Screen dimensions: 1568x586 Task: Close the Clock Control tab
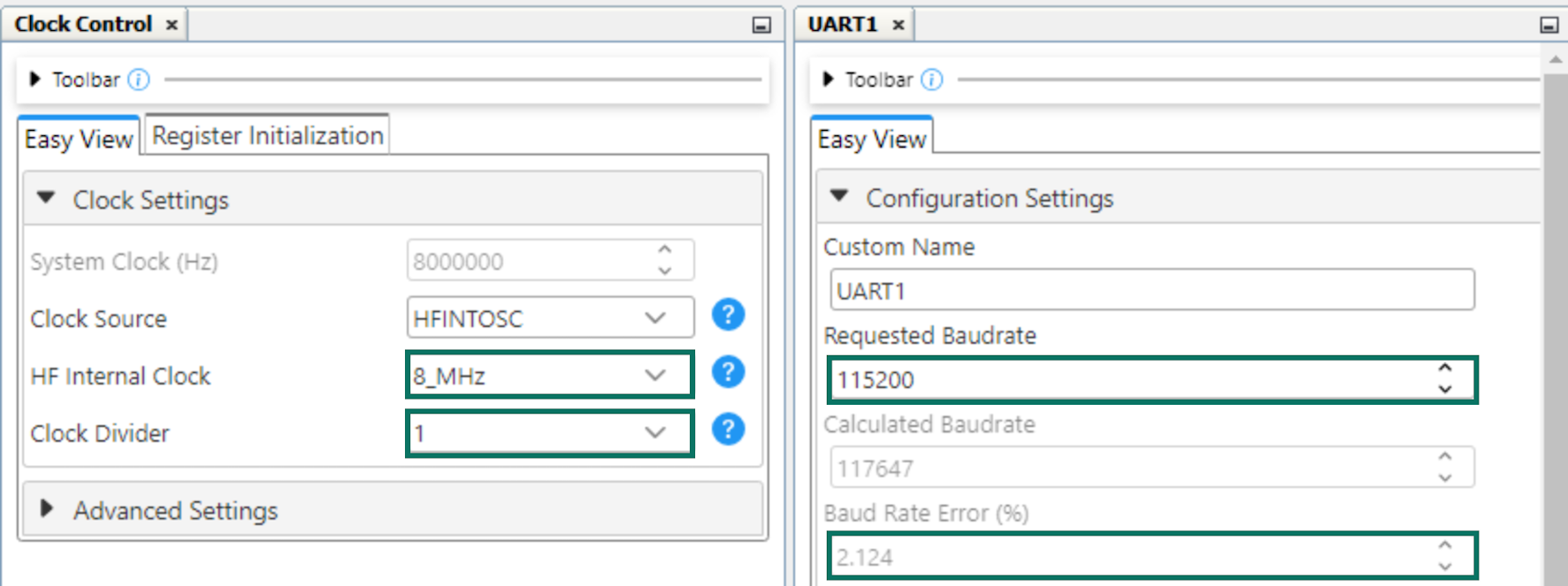pyautogui.click(x=172, y=25)
